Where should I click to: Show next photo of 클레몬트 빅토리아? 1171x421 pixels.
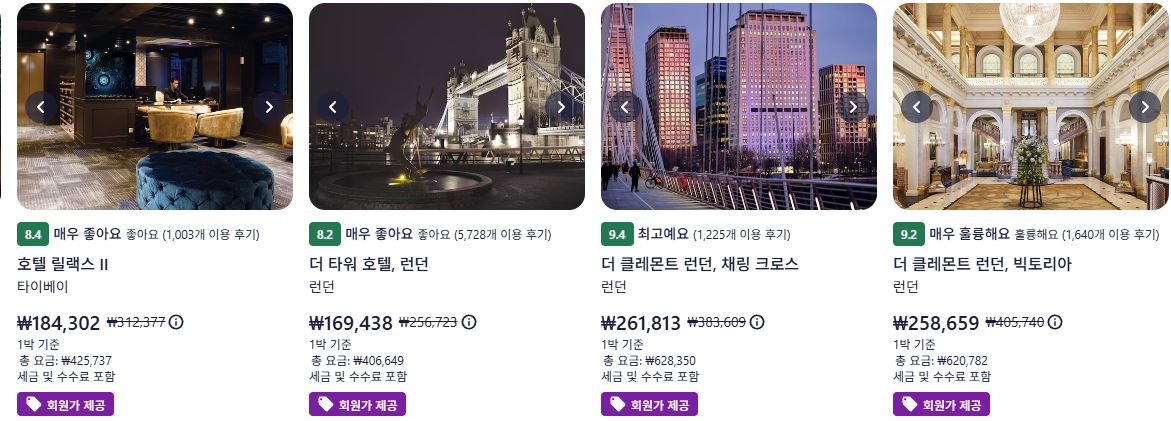tap(1144, 107)
